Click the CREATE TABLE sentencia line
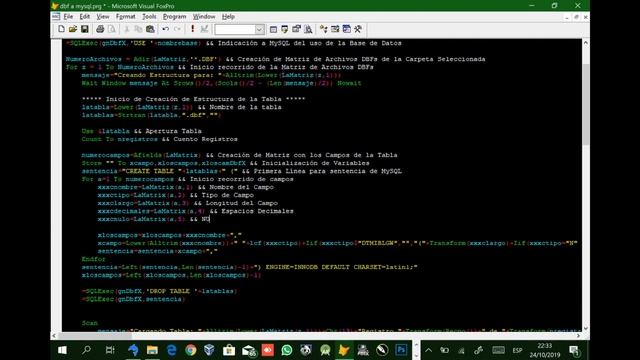This screenshot has width=640, height=360. (242, 171)
